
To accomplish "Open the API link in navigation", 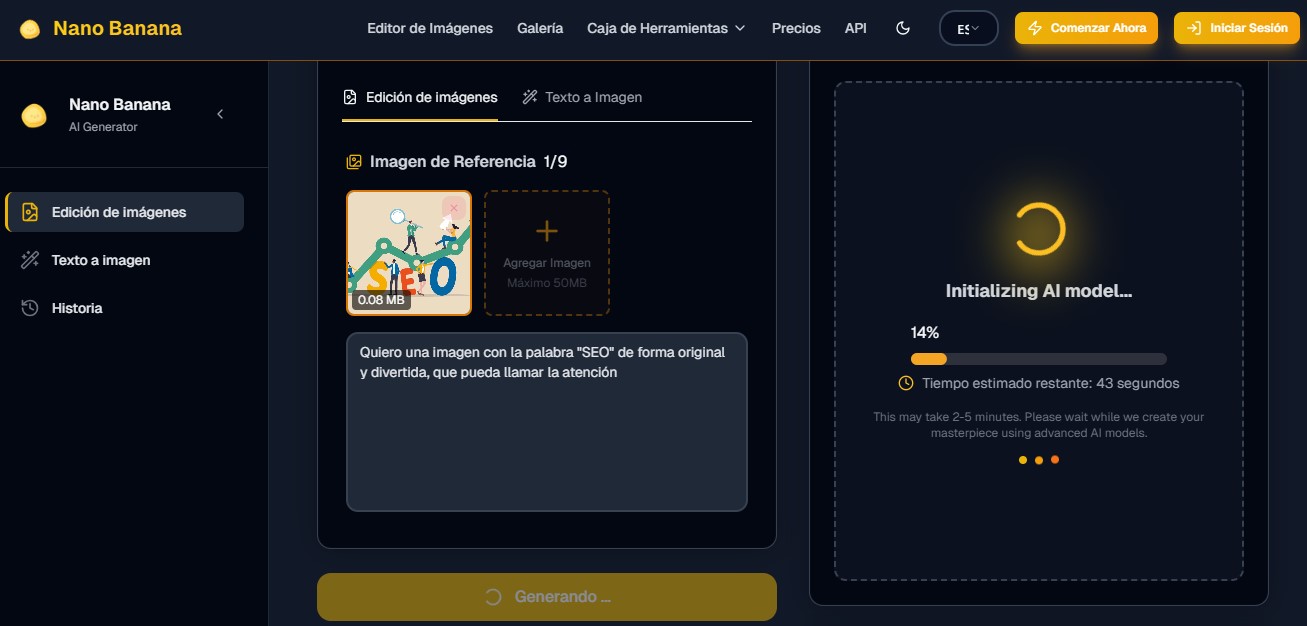I will coord(855,29).
